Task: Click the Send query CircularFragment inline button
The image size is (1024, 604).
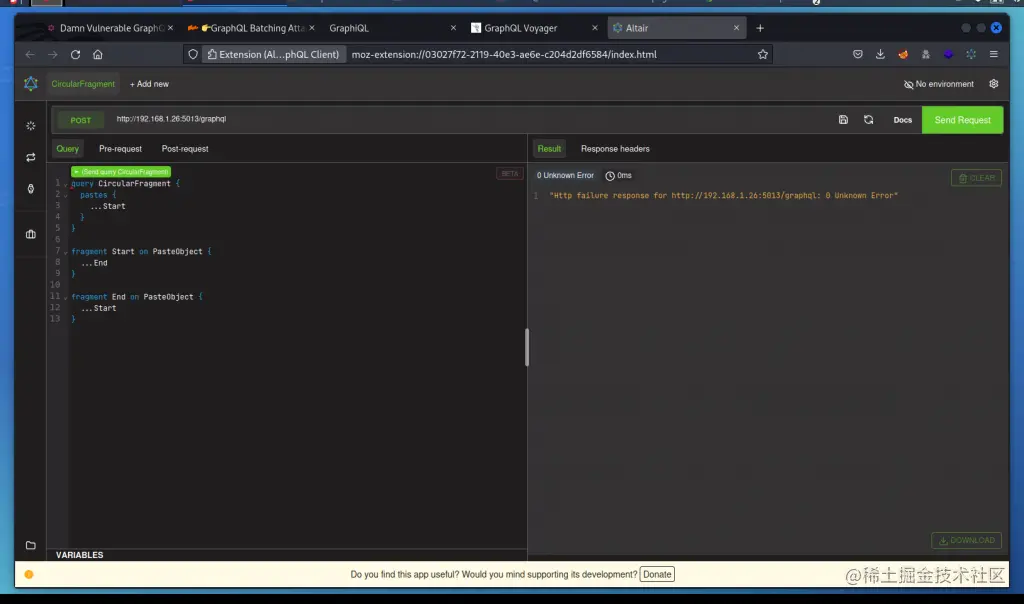Action: point(121,172)
